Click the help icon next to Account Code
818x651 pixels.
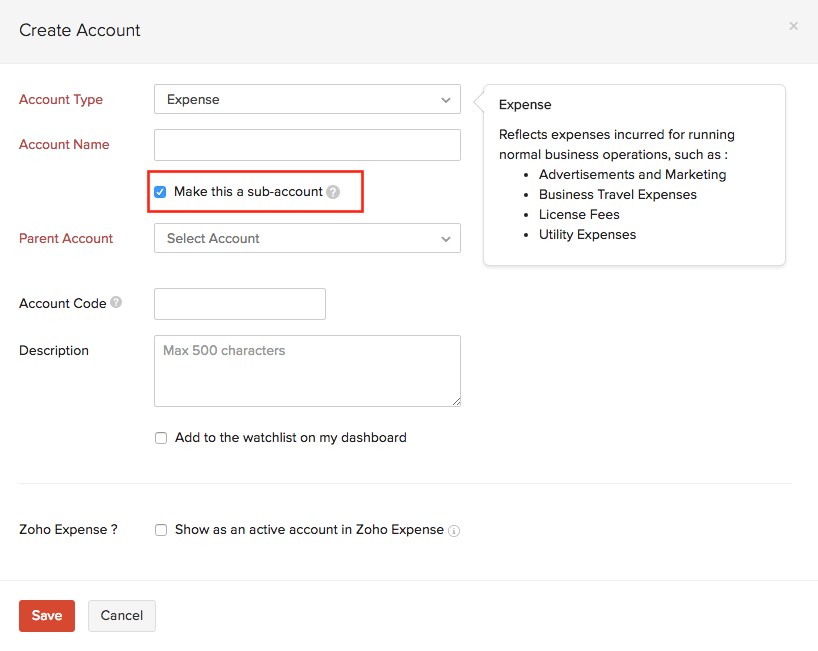coord(116,302)
